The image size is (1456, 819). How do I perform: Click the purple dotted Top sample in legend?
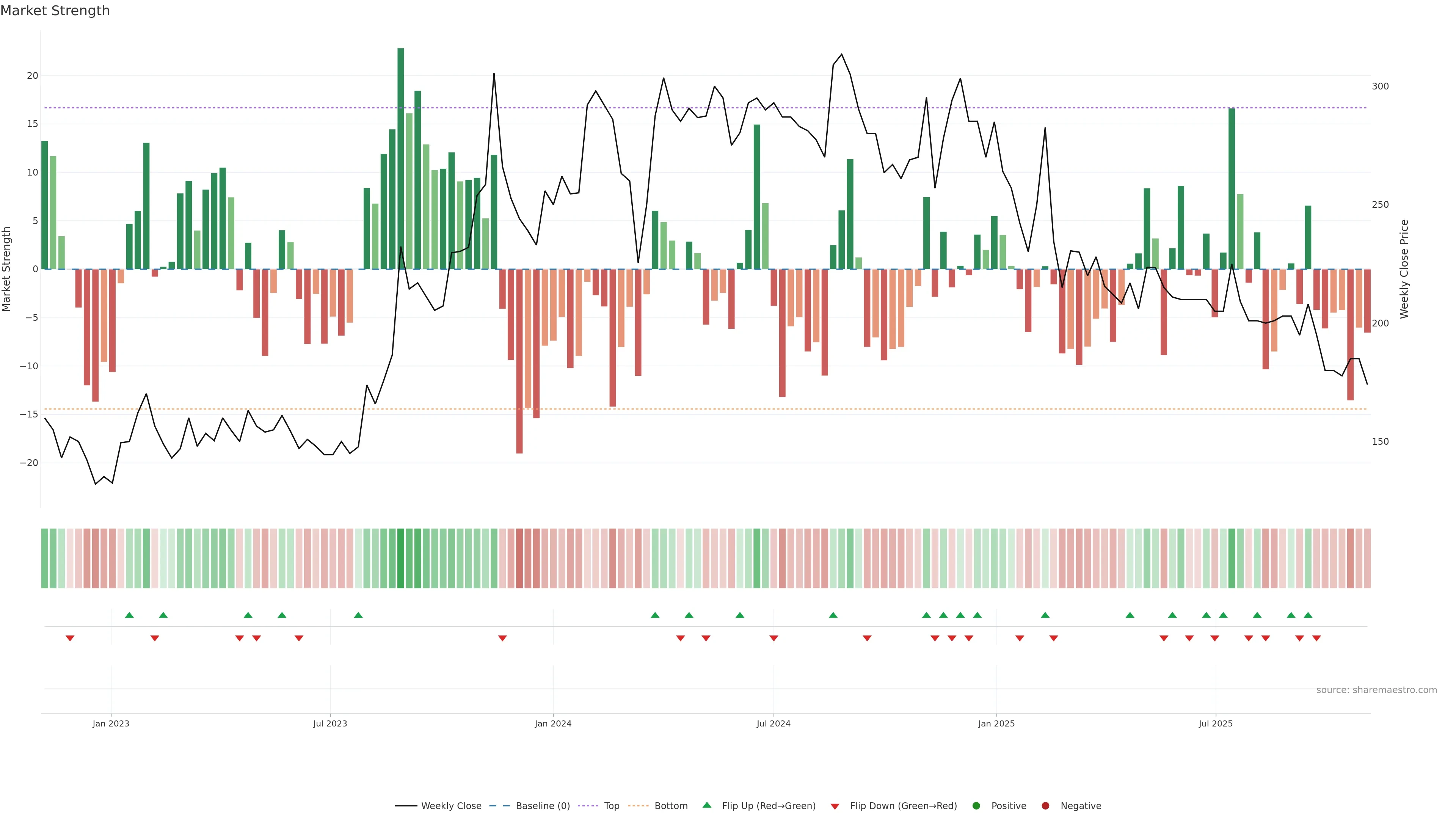[588, 806]
